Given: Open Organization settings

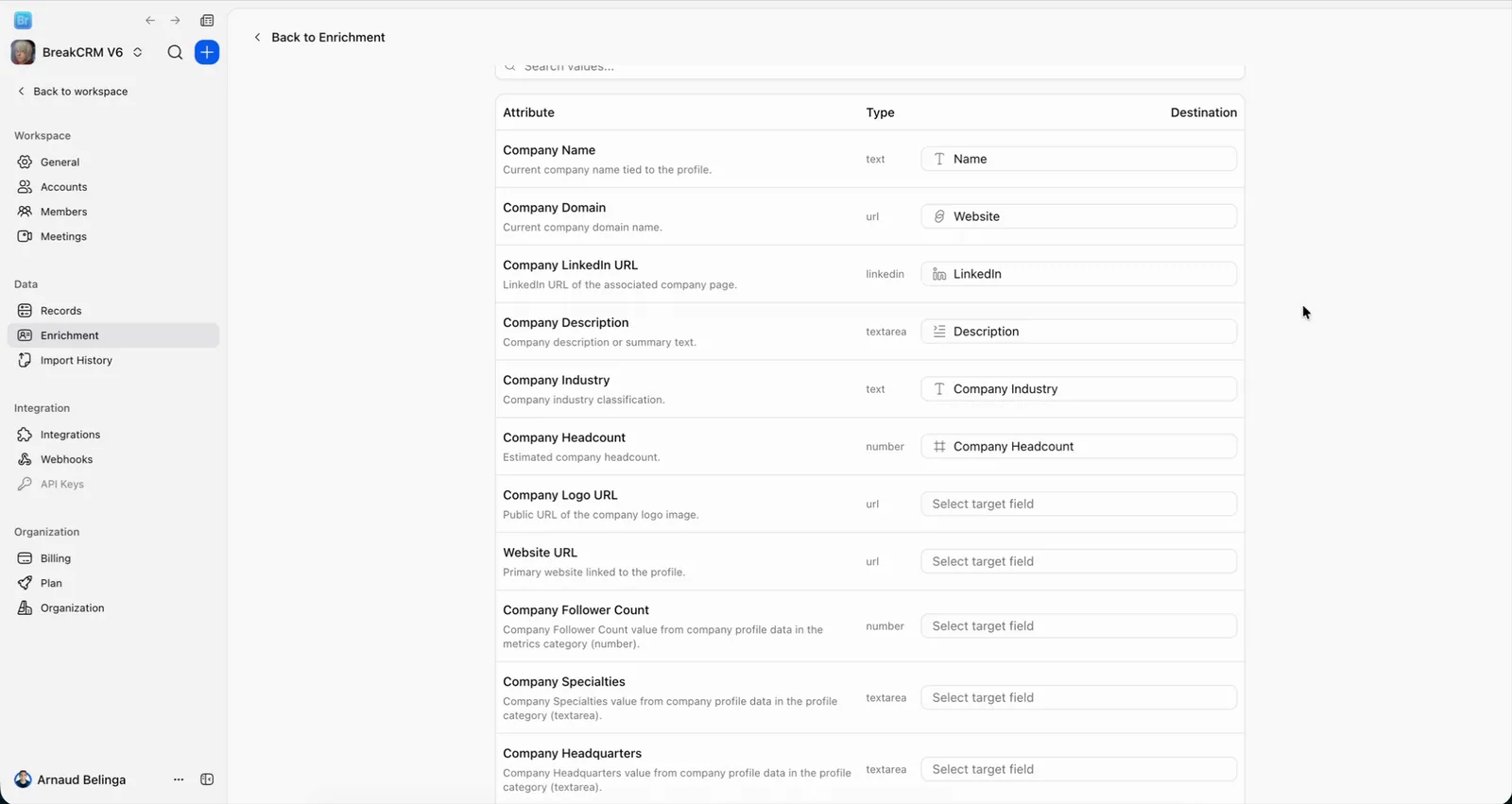Looking at the screenshot, I should 113,607.
